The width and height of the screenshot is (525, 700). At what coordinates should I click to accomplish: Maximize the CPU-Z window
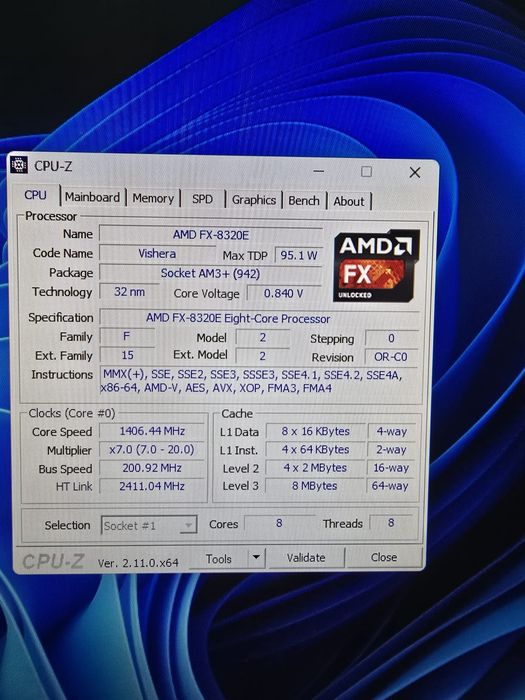point(367,171)
